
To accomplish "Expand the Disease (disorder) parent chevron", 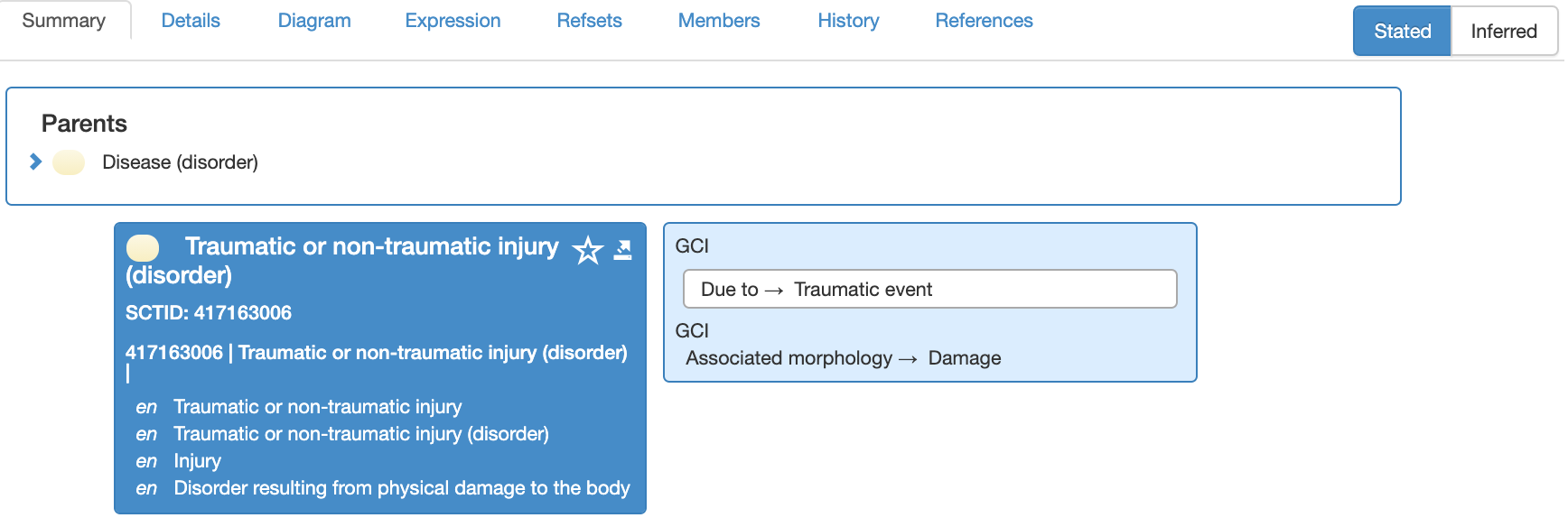I will tap(35, 162).
